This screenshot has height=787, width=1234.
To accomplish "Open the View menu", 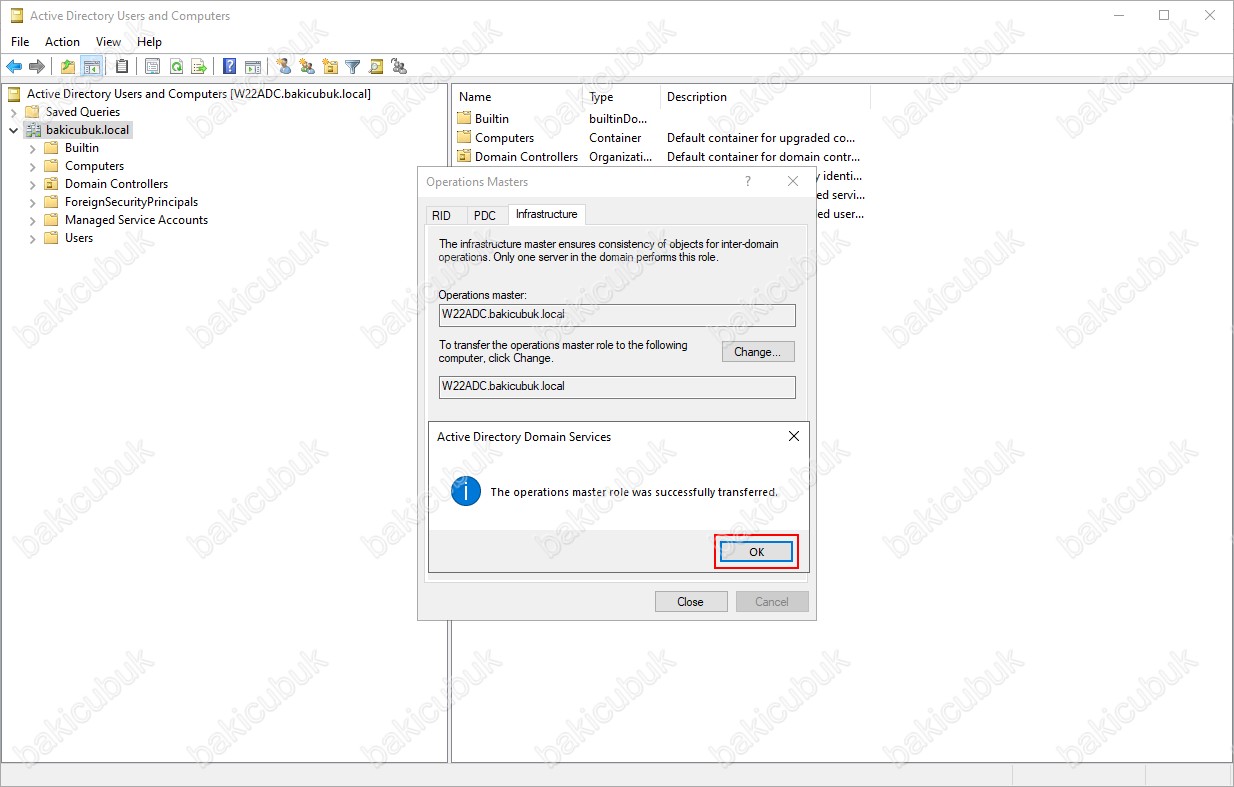I will 108,42.
